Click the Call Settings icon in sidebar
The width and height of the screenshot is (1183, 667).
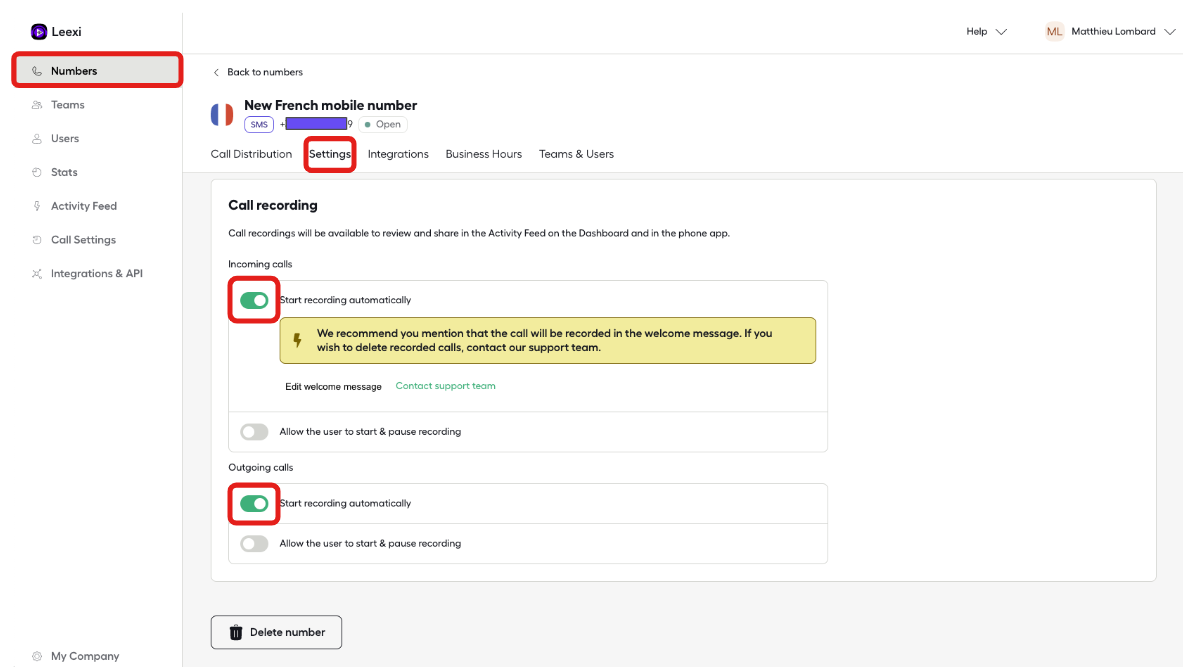[x=36, y=240]
